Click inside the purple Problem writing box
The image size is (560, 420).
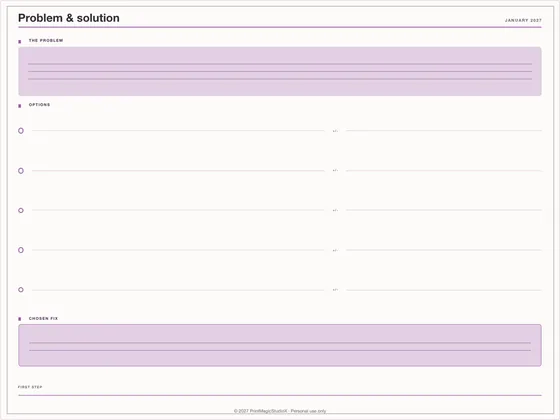pyautogui.click(x=280, y=71)
